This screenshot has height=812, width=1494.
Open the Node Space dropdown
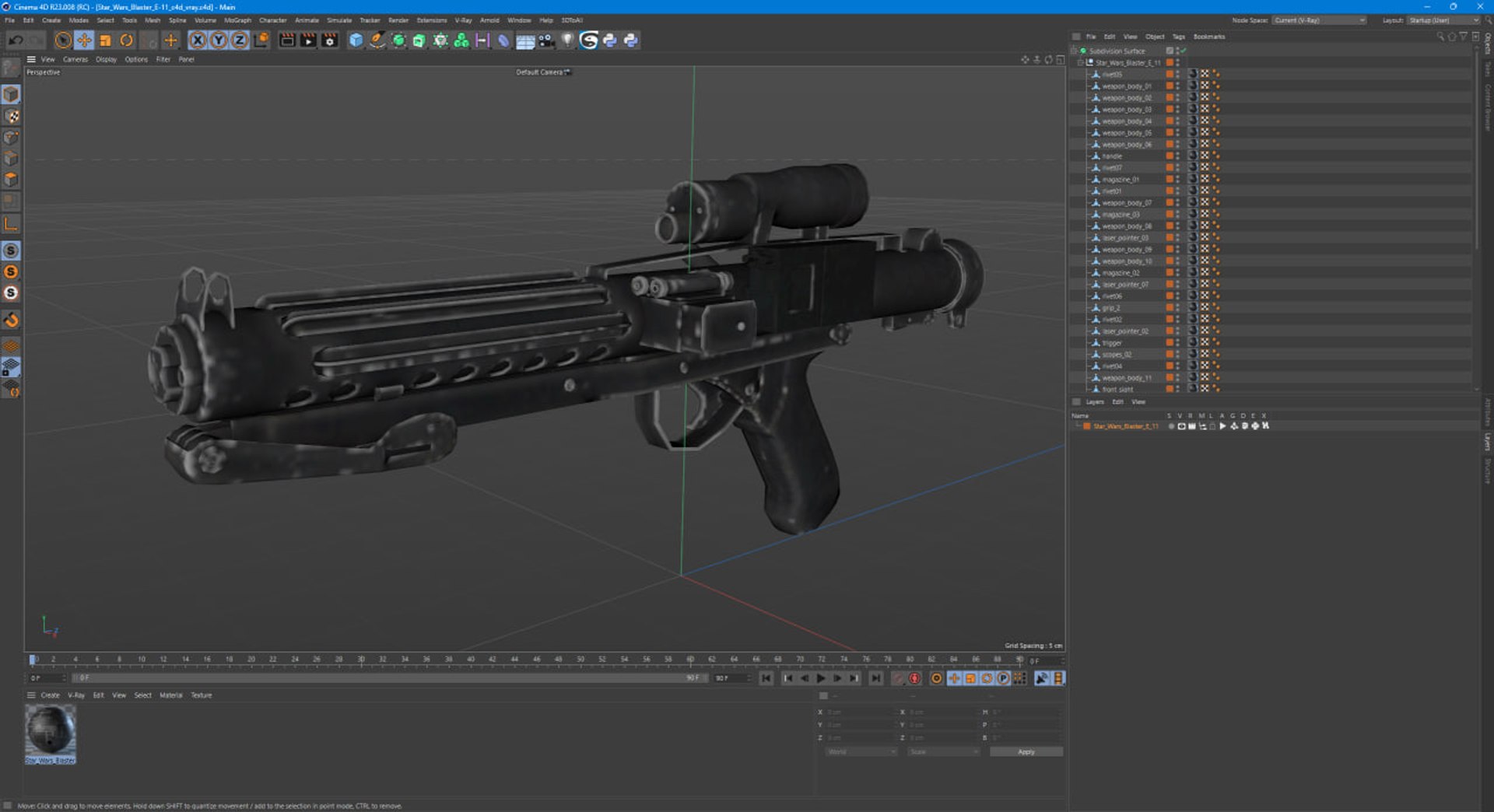[1320, 20]
